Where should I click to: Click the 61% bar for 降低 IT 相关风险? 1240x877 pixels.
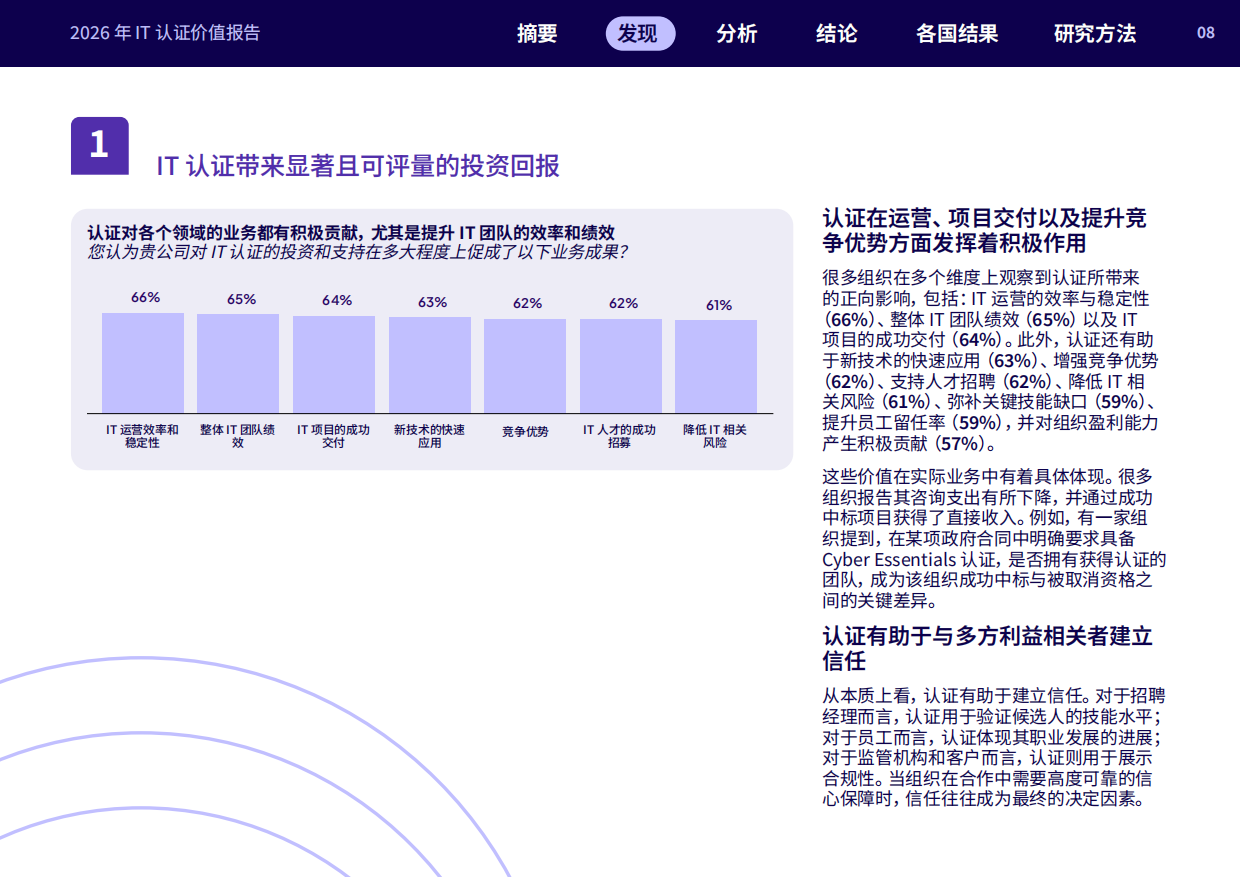(x=716, y=367)
